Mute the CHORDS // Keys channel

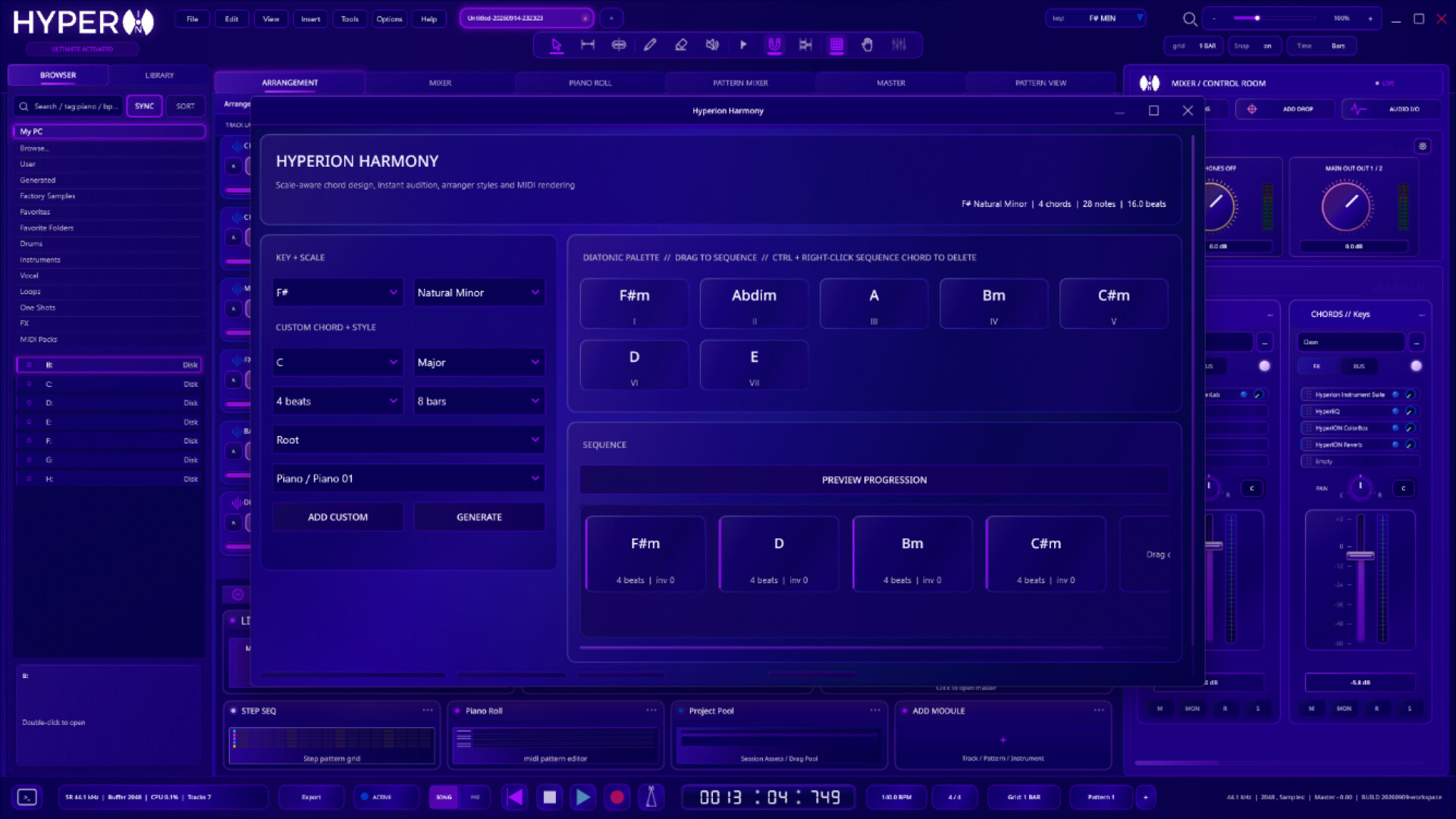point(1311,708)
